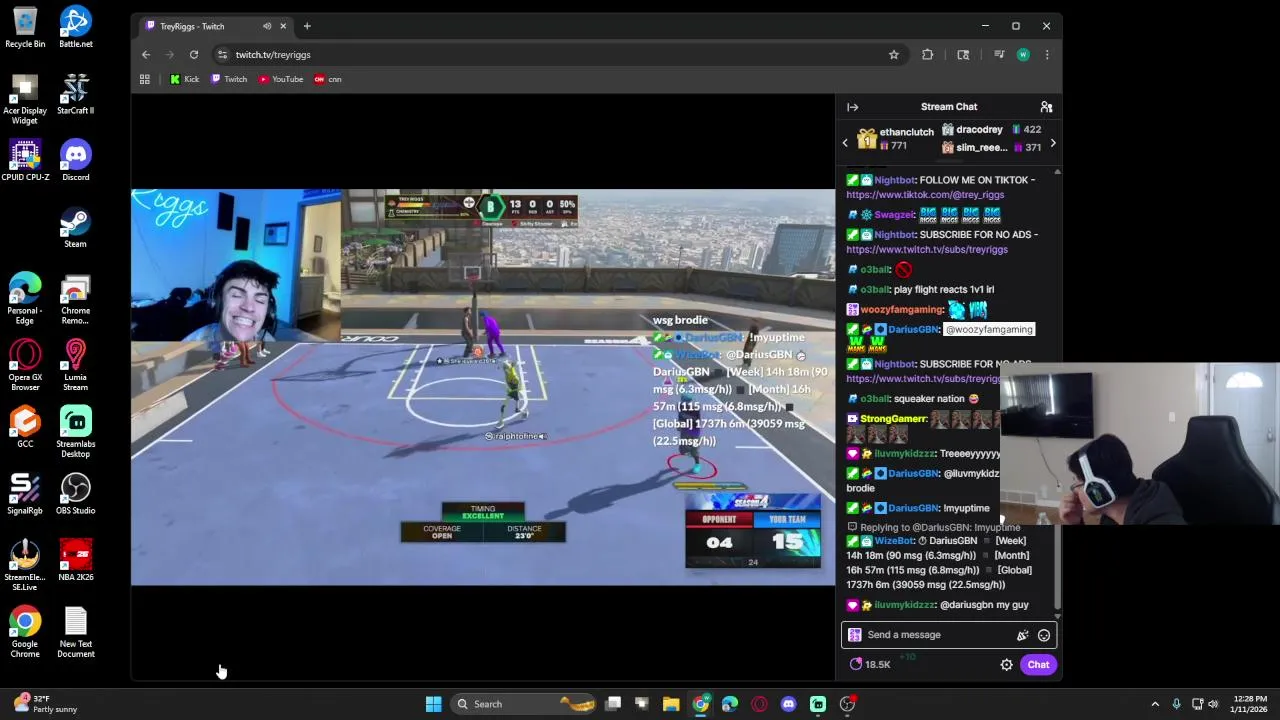The width and height of the screenshot is (1280, 720).
Task: Collapse the Stream Chat panel
Action: (x=853, y=107)
